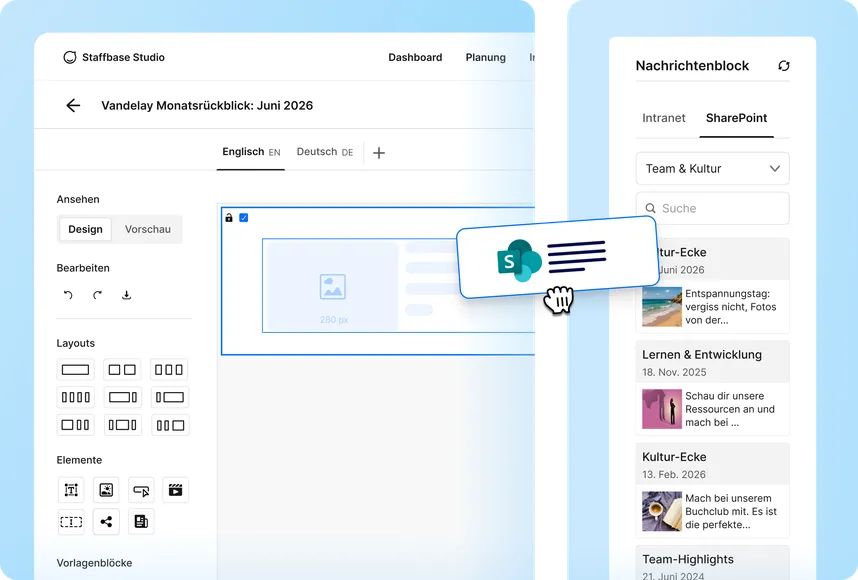Click the download icon under Bearbeiten

126,295
